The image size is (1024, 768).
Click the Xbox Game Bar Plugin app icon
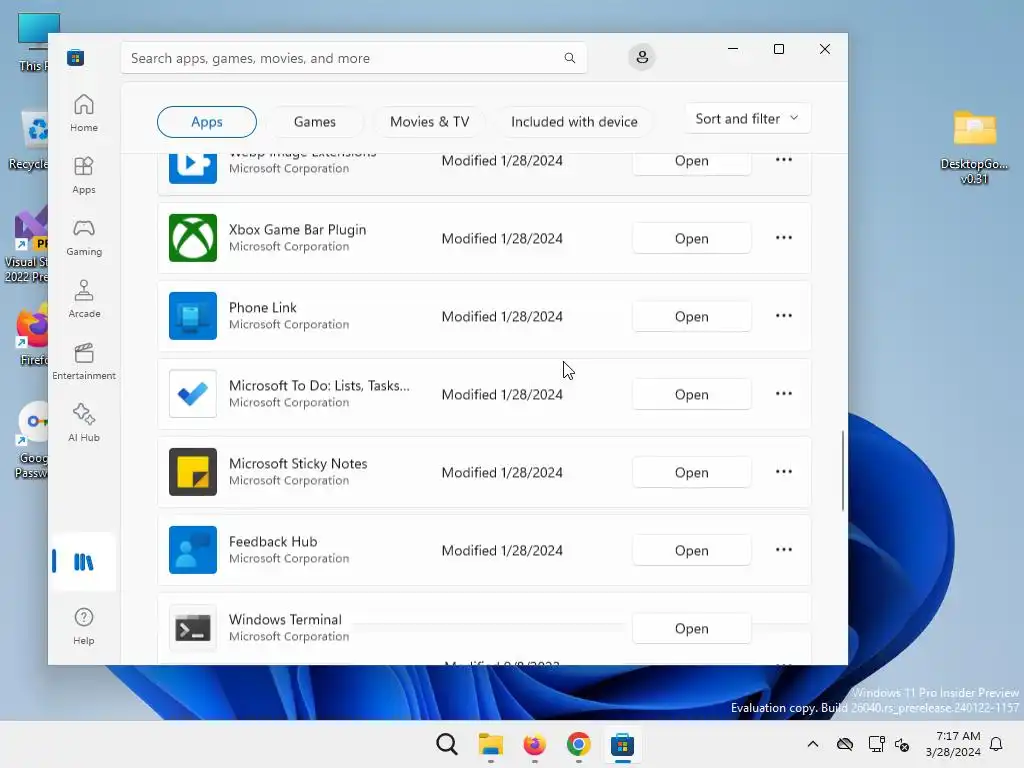tap(193, 238)
